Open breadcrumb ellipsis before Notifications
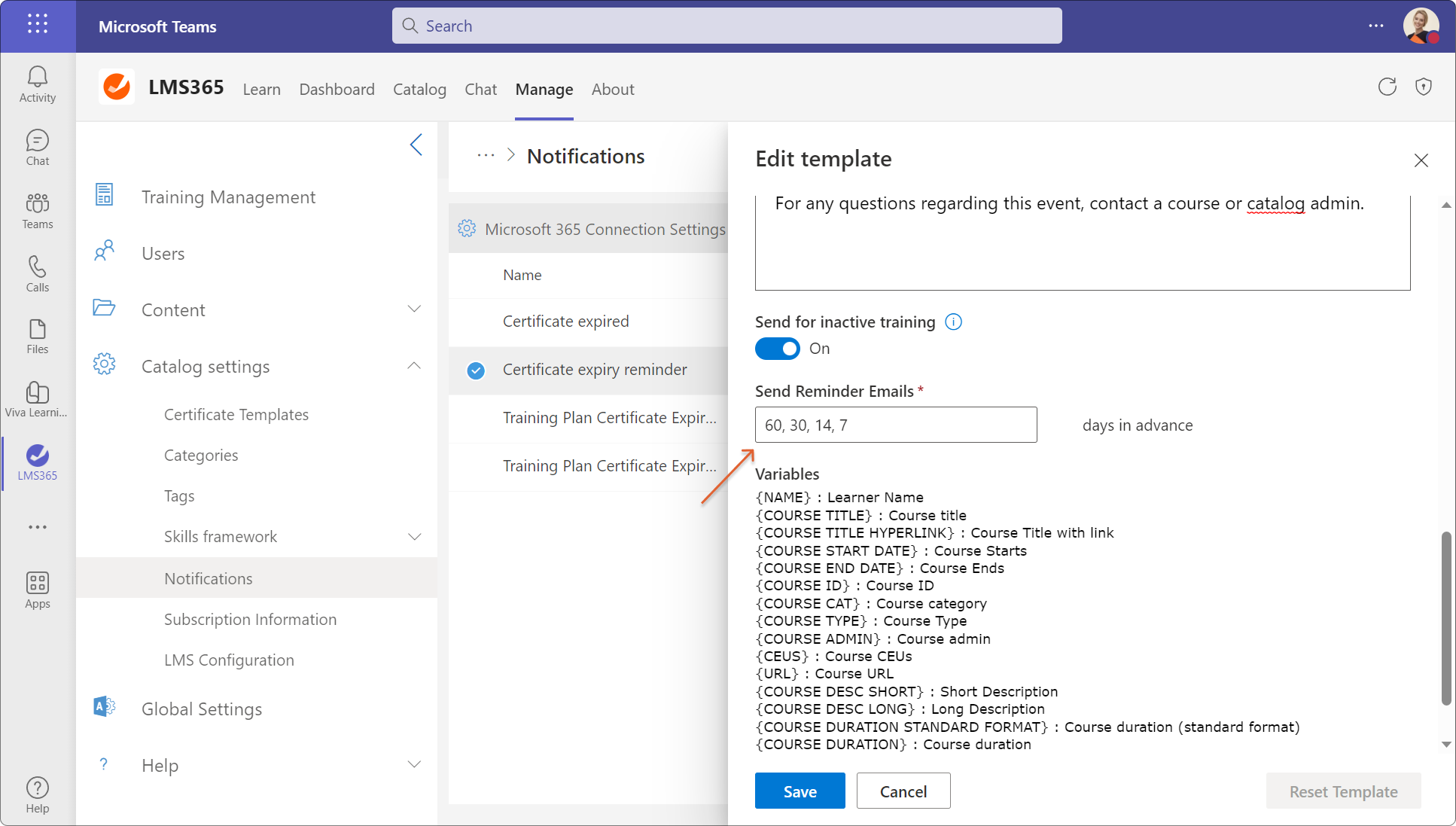Image resolution: width=1456 pixels, height=826 pixels. [486, 156]
